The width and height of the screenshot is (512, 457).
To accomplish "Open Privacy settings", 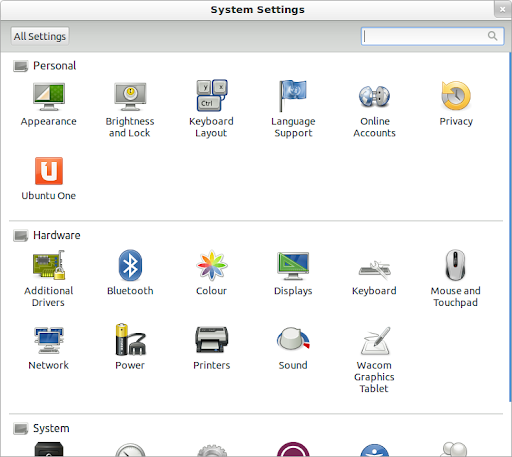I will (x=456, y=104).
